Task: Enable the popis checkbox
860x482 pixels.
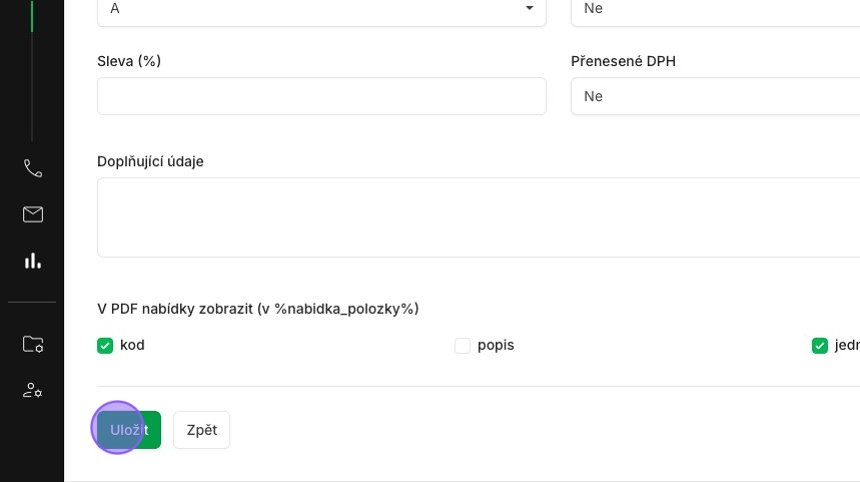Action: pos(462,345)
